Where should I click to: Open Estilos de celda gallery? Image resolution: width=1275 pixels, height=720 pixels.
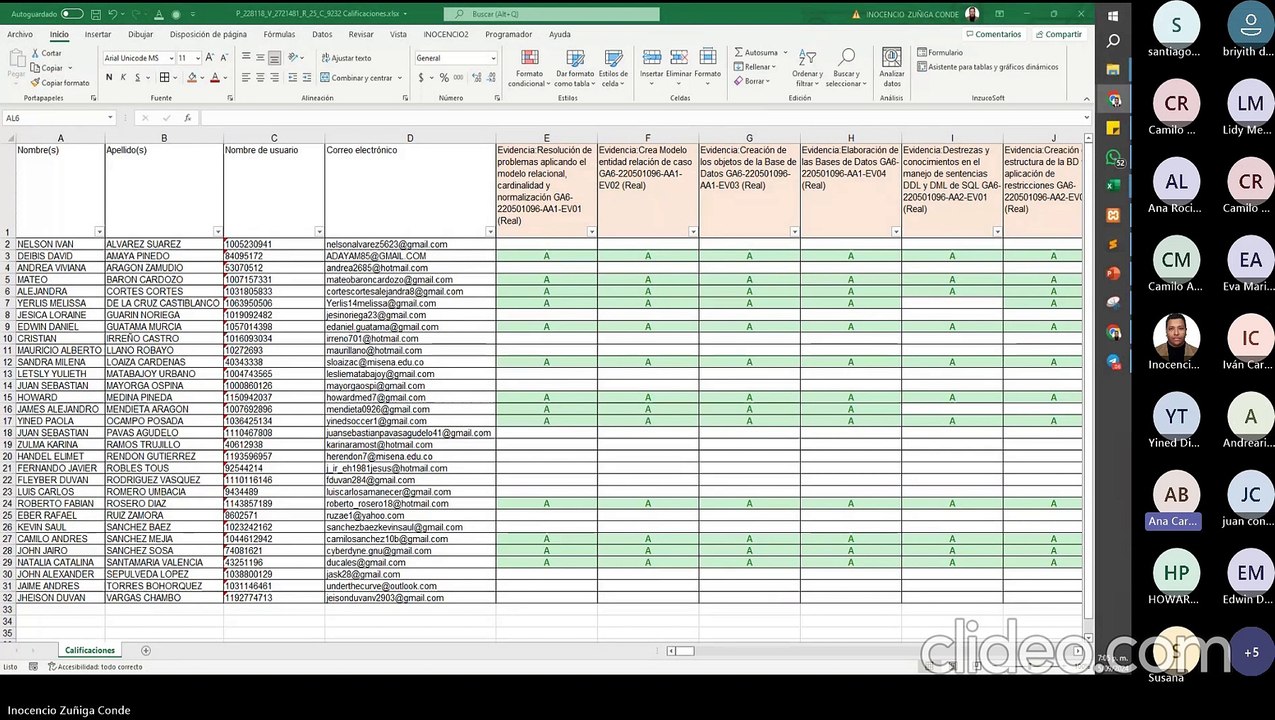coord(613,68)
